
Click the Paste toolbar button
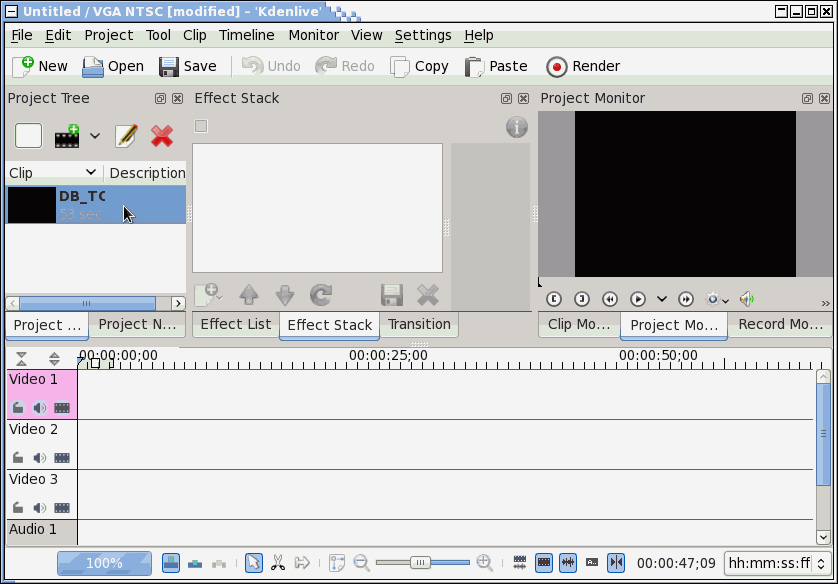click(x=496, y=66)
